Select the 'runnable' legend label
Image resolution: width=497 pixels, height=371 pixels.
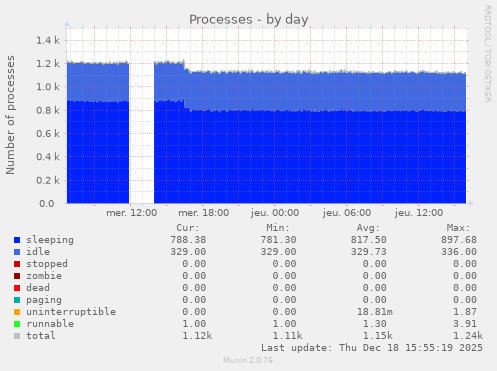(x=50, y=324)
